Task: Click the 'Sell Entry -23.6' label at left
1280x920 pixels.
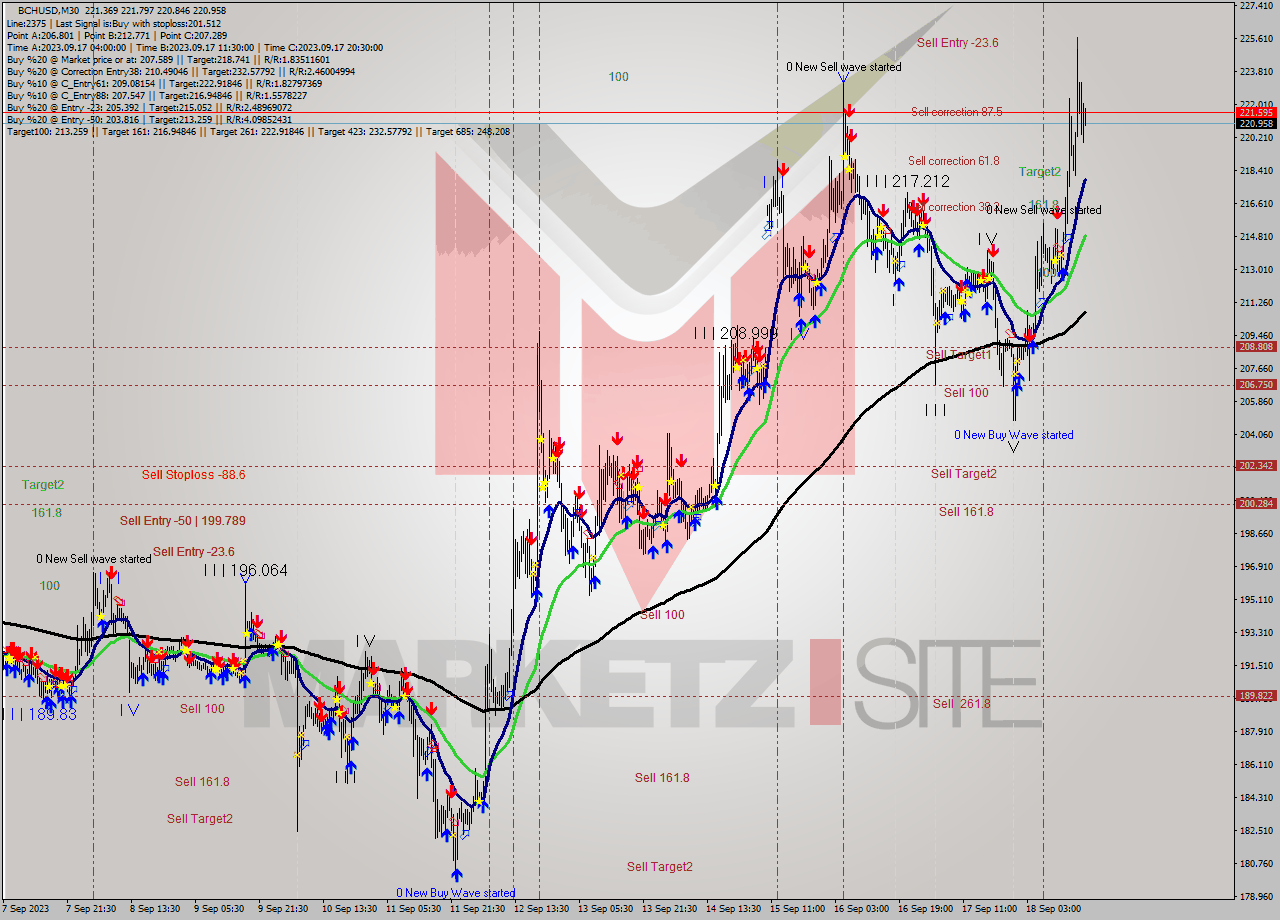Action: 194,552
